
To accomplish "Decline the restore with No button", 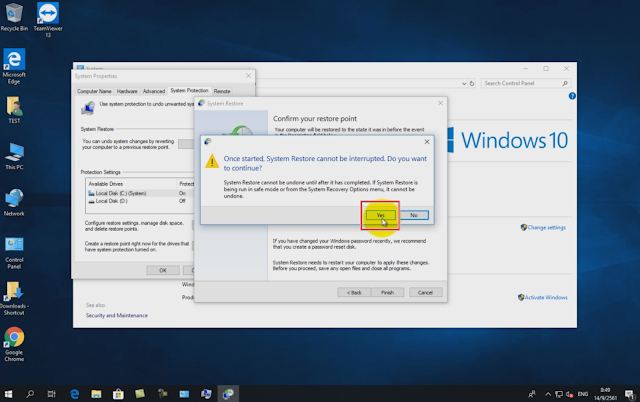I will pos(414,215).
